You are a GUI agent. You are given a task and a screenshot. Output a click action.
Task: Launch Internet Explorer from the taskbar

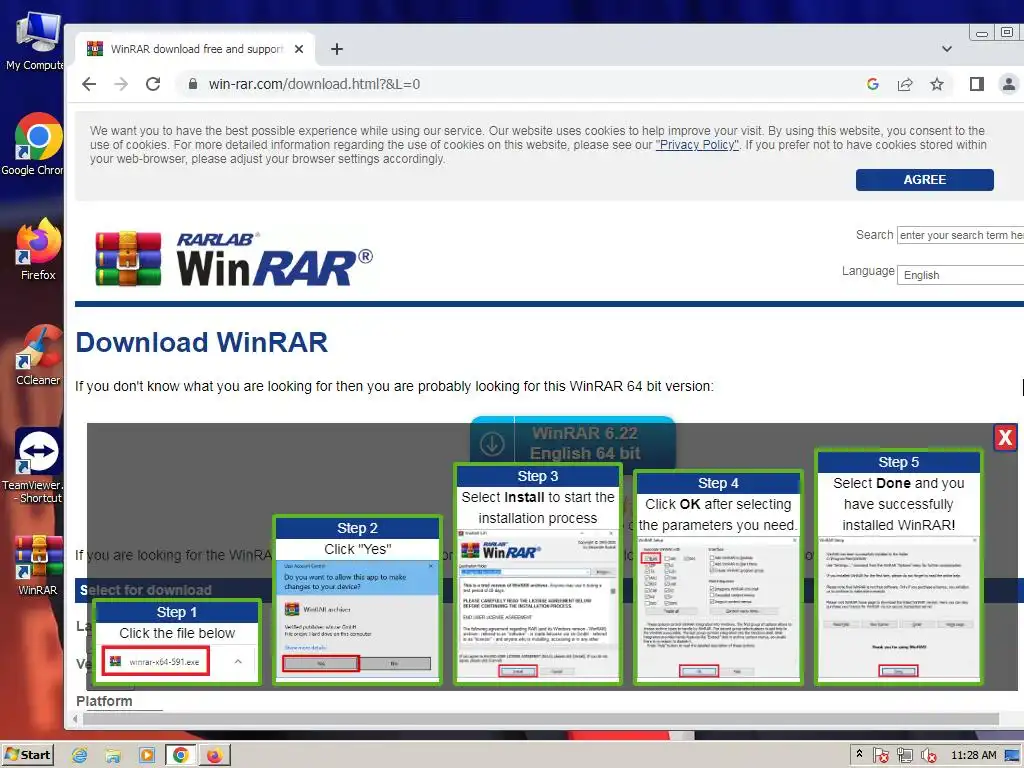80,756
